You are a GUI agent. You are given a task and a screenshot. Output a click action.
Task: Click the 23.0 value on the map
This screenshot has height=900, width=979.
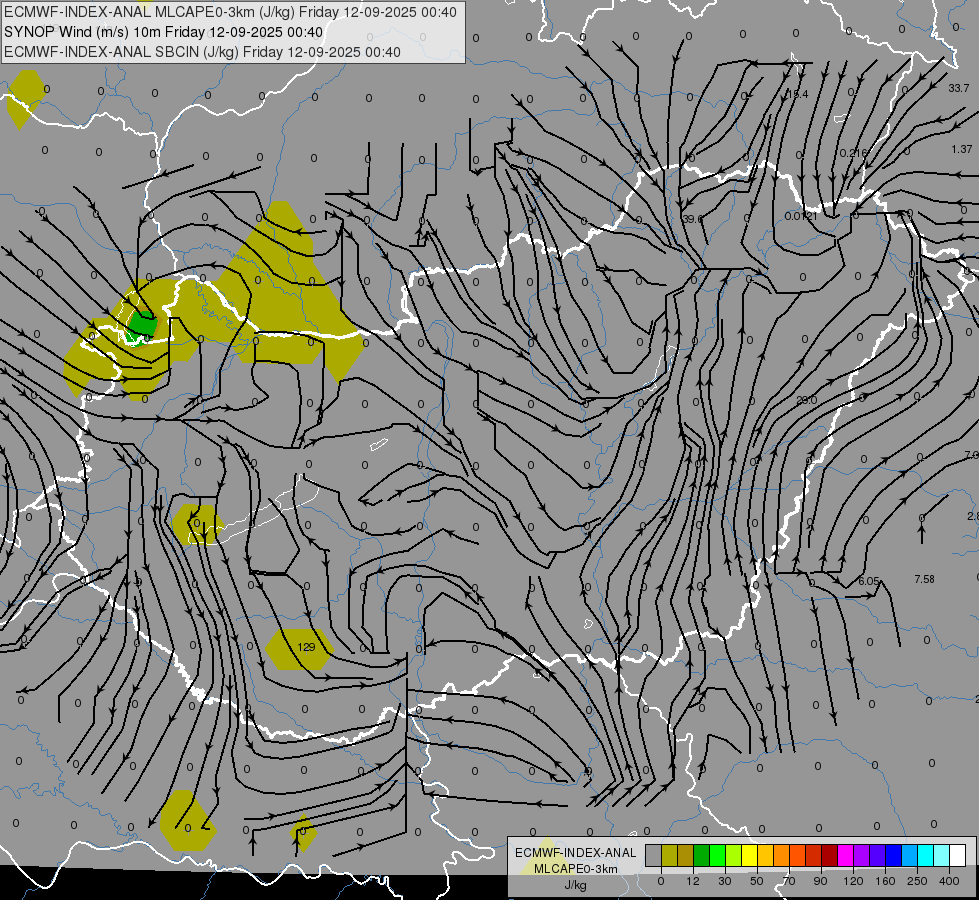click(x=806, y=400)
